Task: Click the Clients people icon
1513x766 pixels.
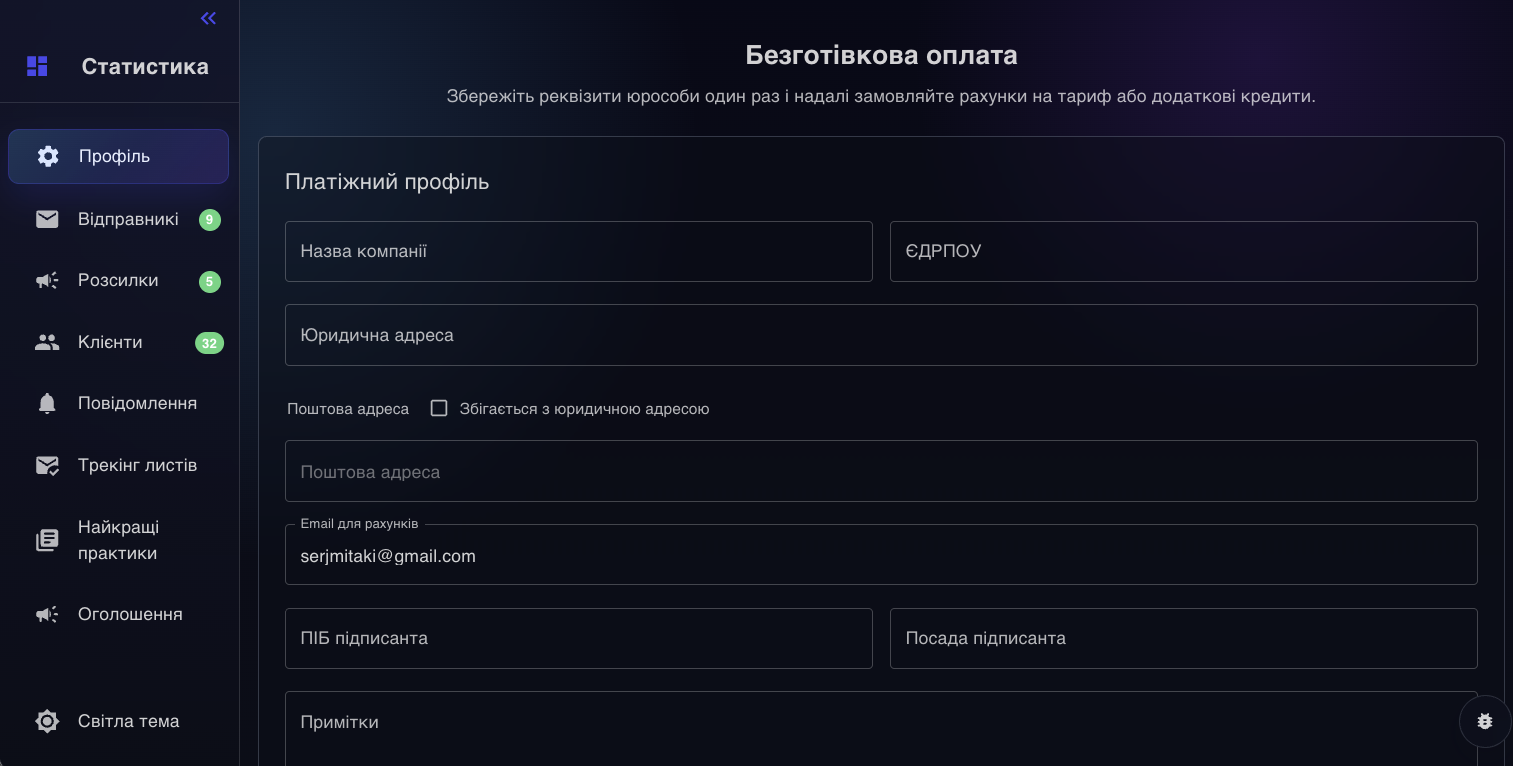Action: (x=47, y=342)
